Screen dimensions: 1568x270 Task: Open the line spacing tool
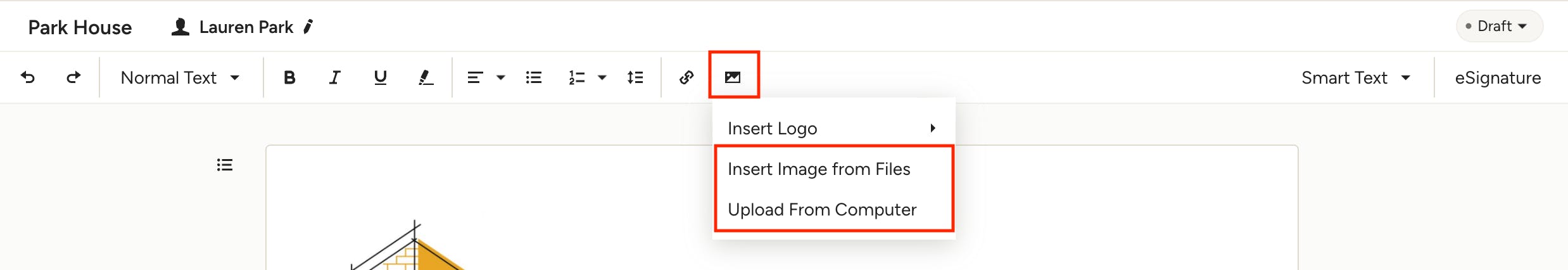pyautogui.click(x=635, y=77)
